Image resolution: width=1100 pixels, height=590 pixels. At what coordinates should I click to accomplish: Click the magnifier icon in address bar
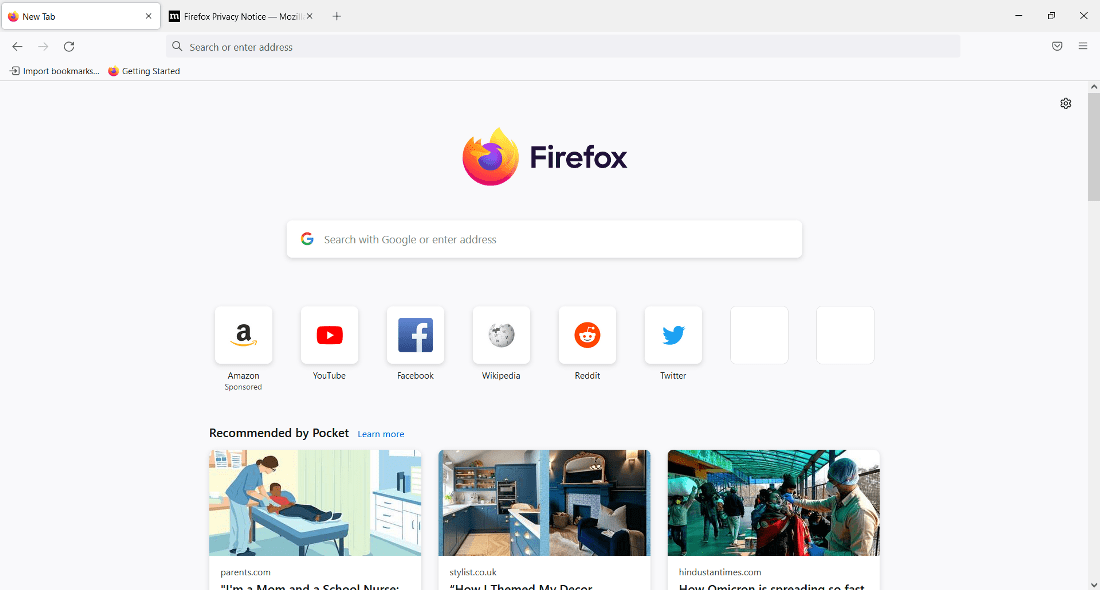point(177,46)
